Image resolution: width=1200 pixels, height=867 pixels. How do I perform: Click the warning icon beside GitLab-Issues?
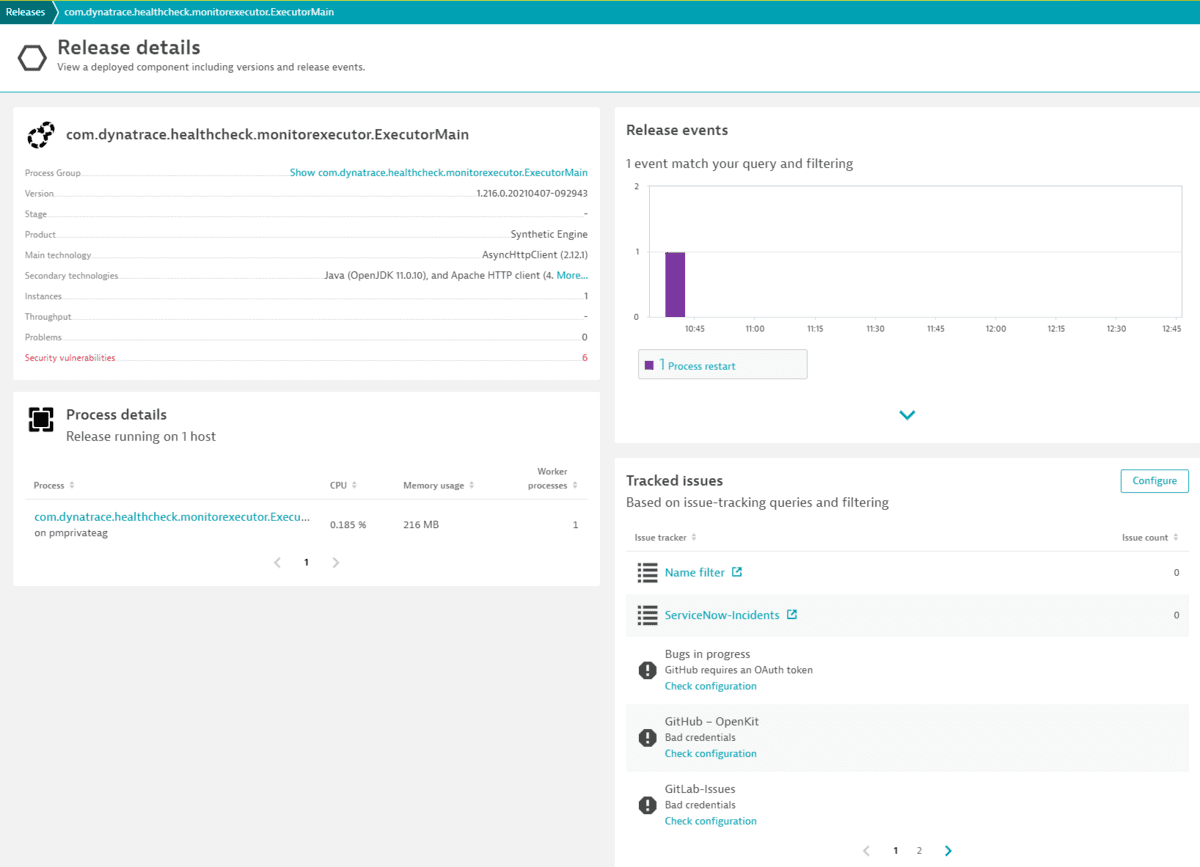(x=648, y=805)
